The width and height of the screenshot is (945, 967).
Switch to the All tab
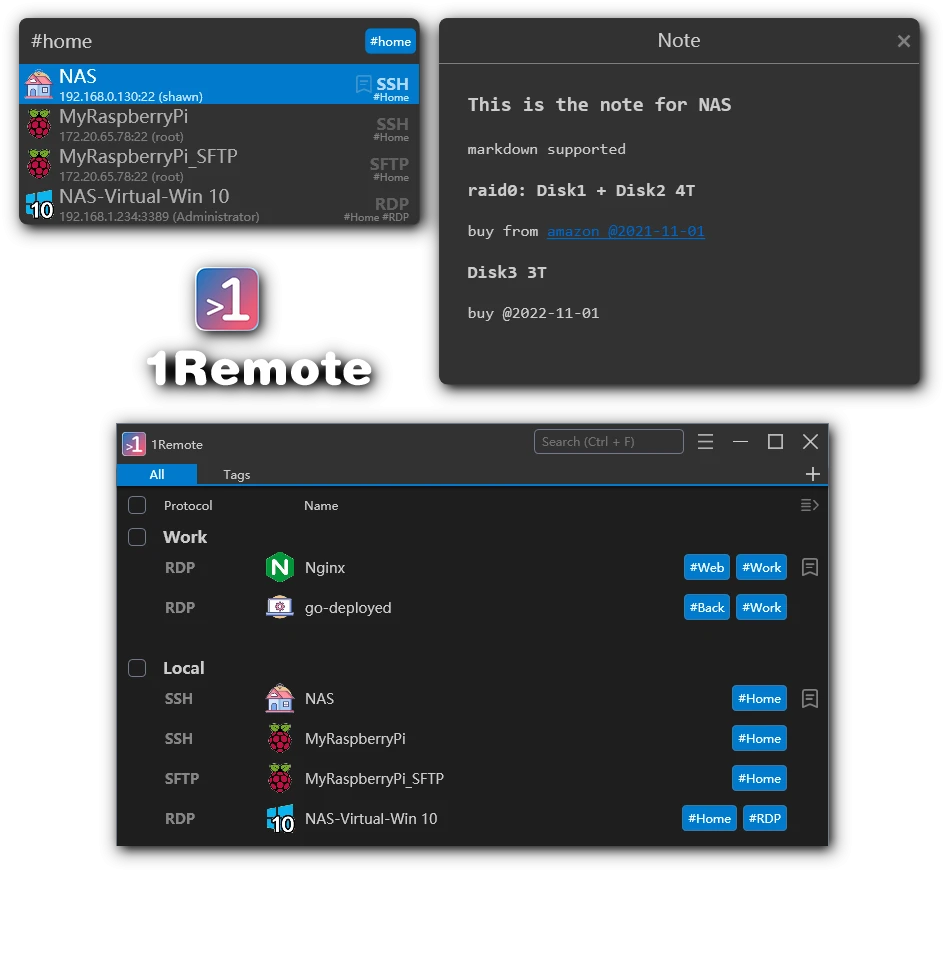(x=157, y=474)
